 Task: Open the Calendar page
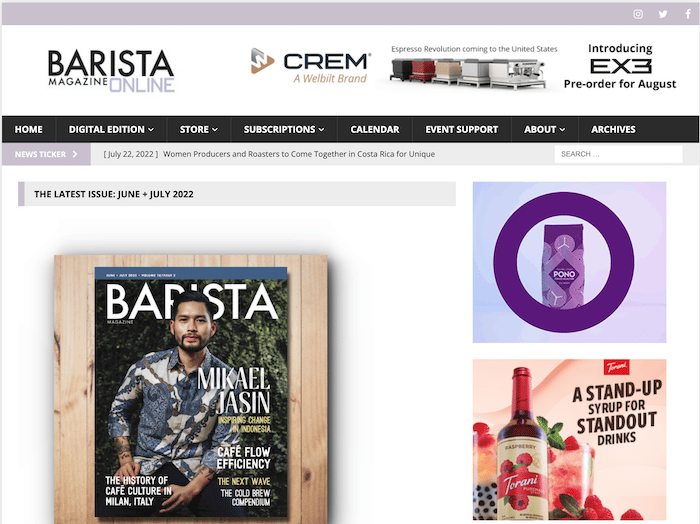[x=375, y=129]
